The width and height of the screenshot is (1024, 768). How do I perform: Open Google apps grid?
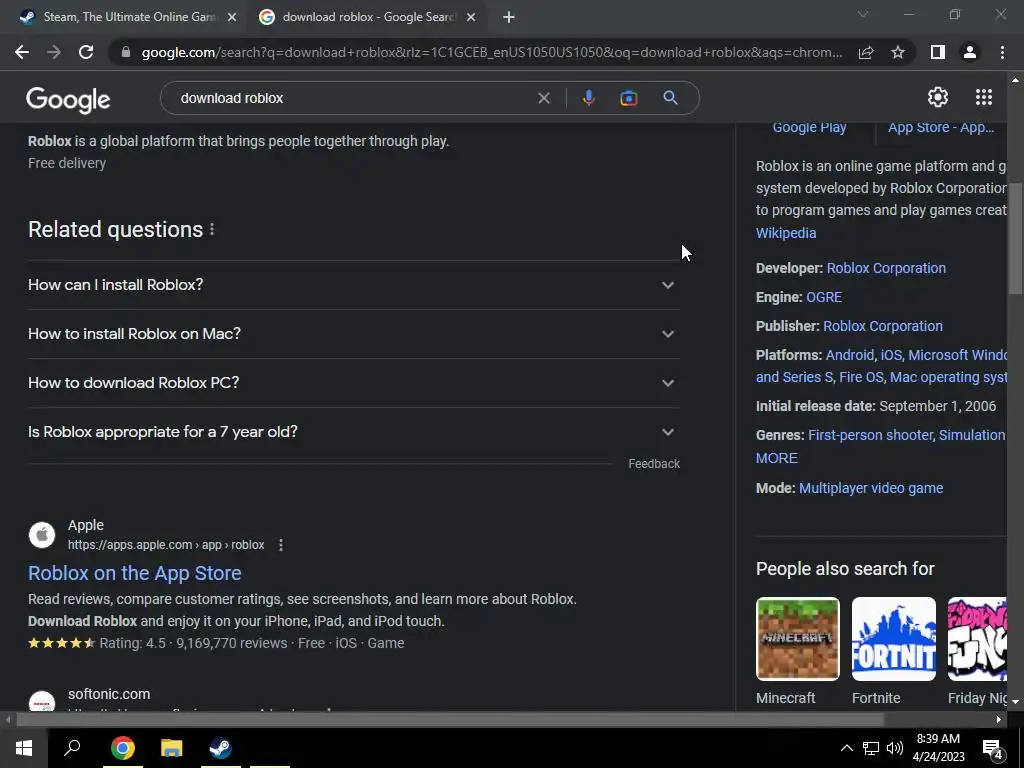point(984,97)
